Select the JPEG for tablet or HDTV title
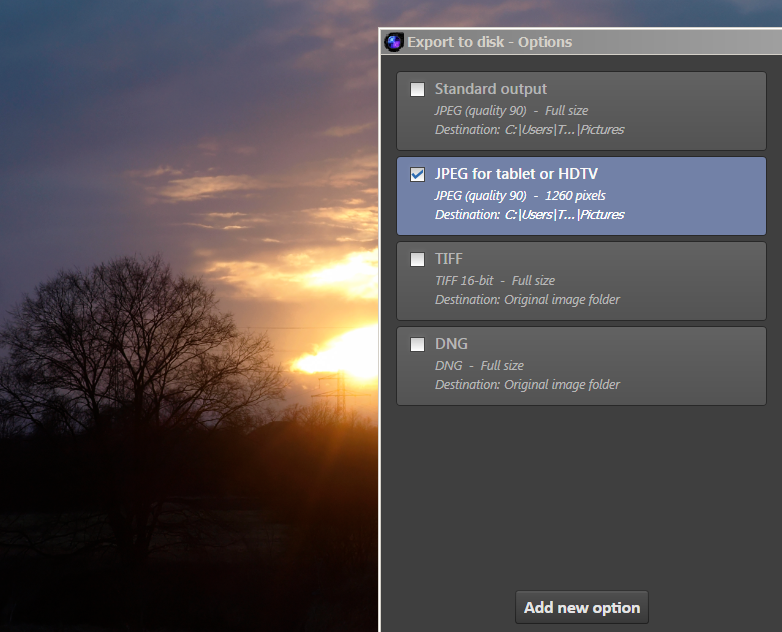 click(516, 174)
